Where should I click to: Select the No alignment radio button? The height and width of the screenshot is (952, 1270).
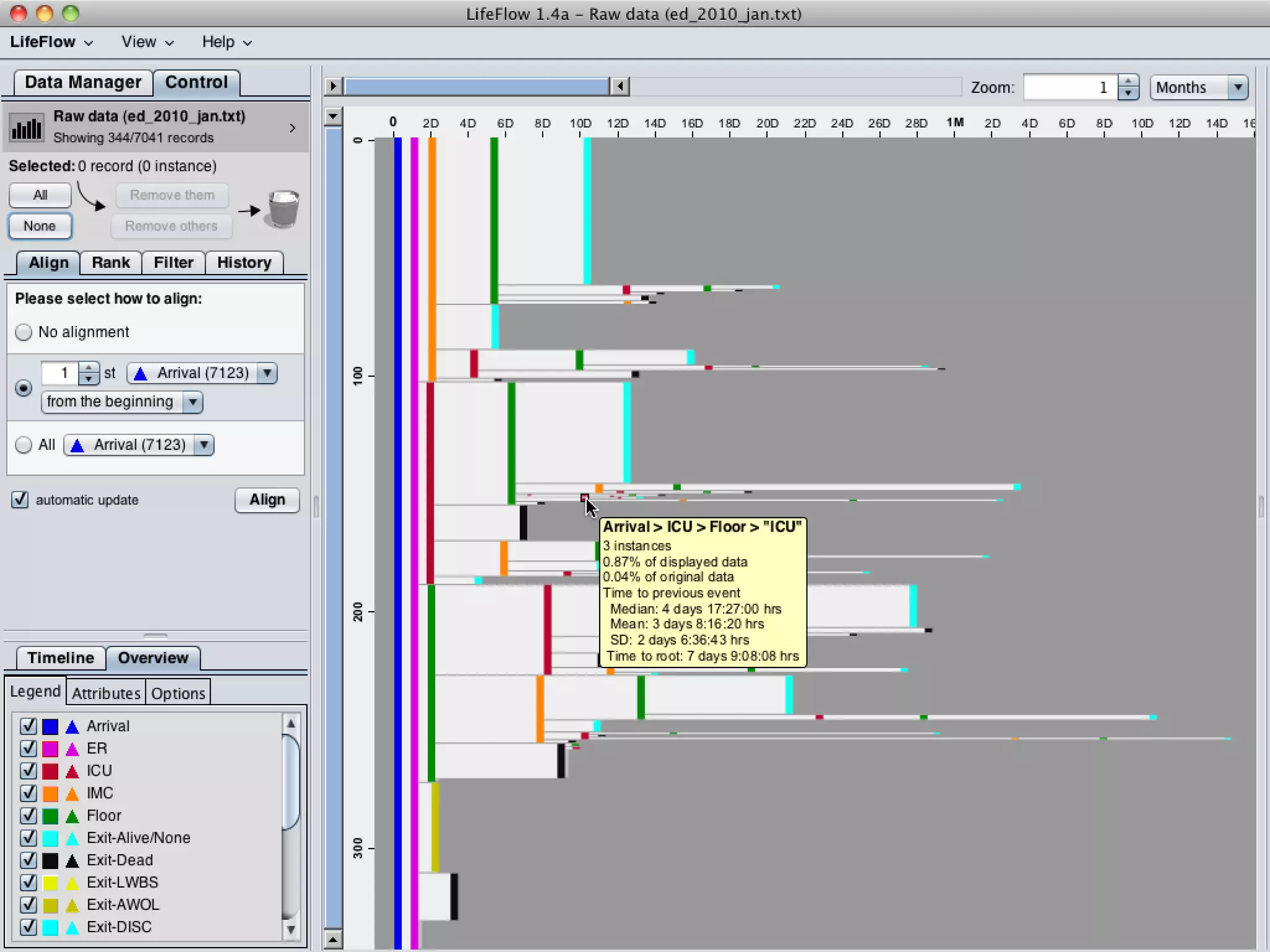coord(24,332)
